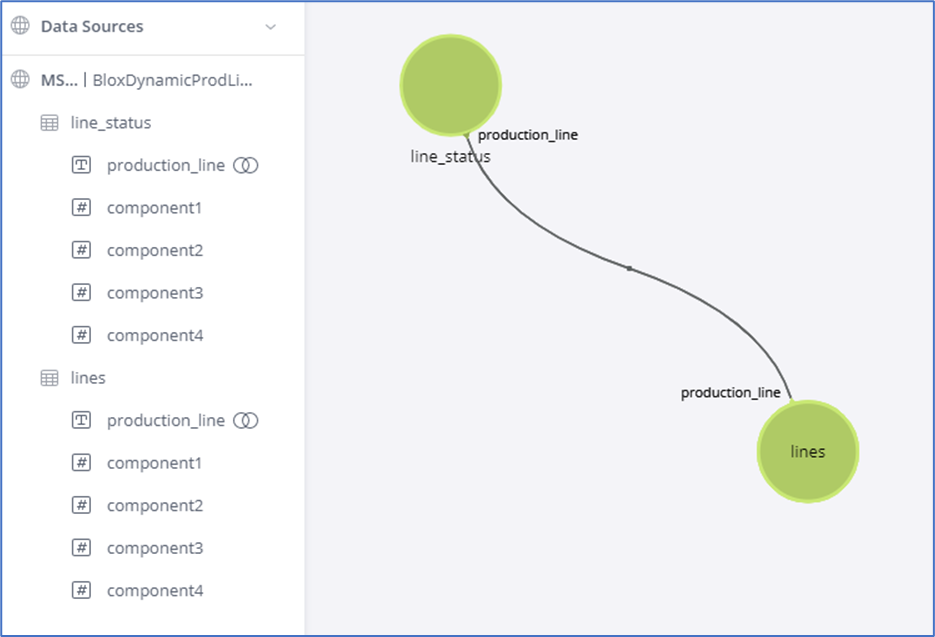
Task: Click numeric icon of line_status component1
Action: [82, 208]
